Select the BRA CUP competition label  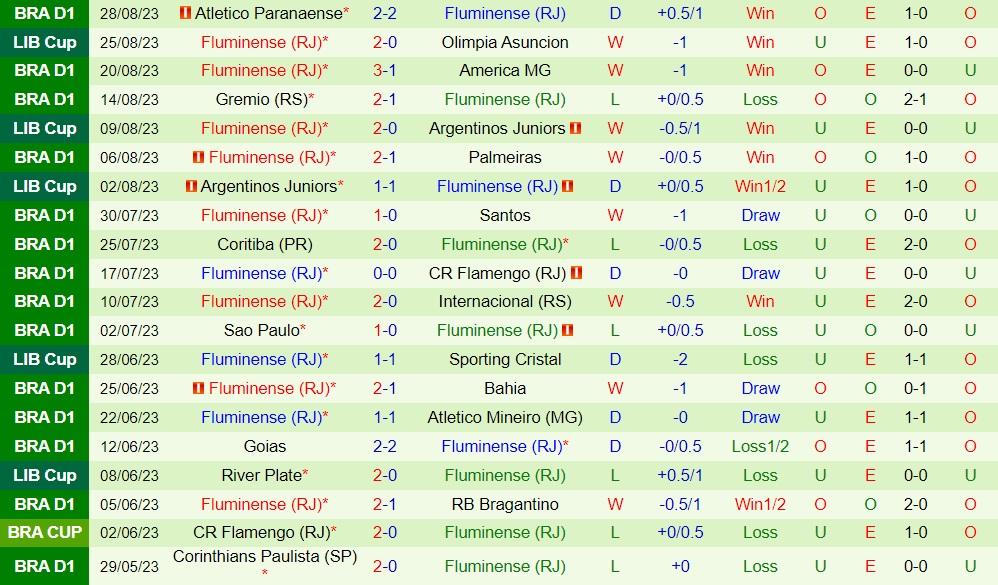pos(45,533)
